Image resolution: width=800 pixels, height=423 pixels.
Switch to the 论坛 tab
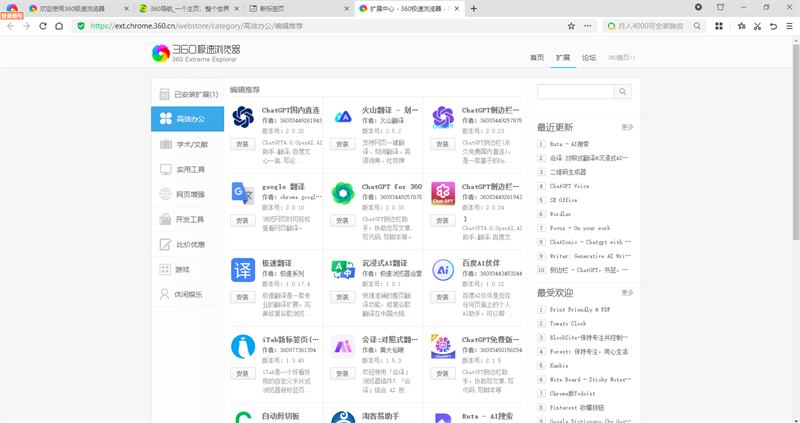(589, 57)
